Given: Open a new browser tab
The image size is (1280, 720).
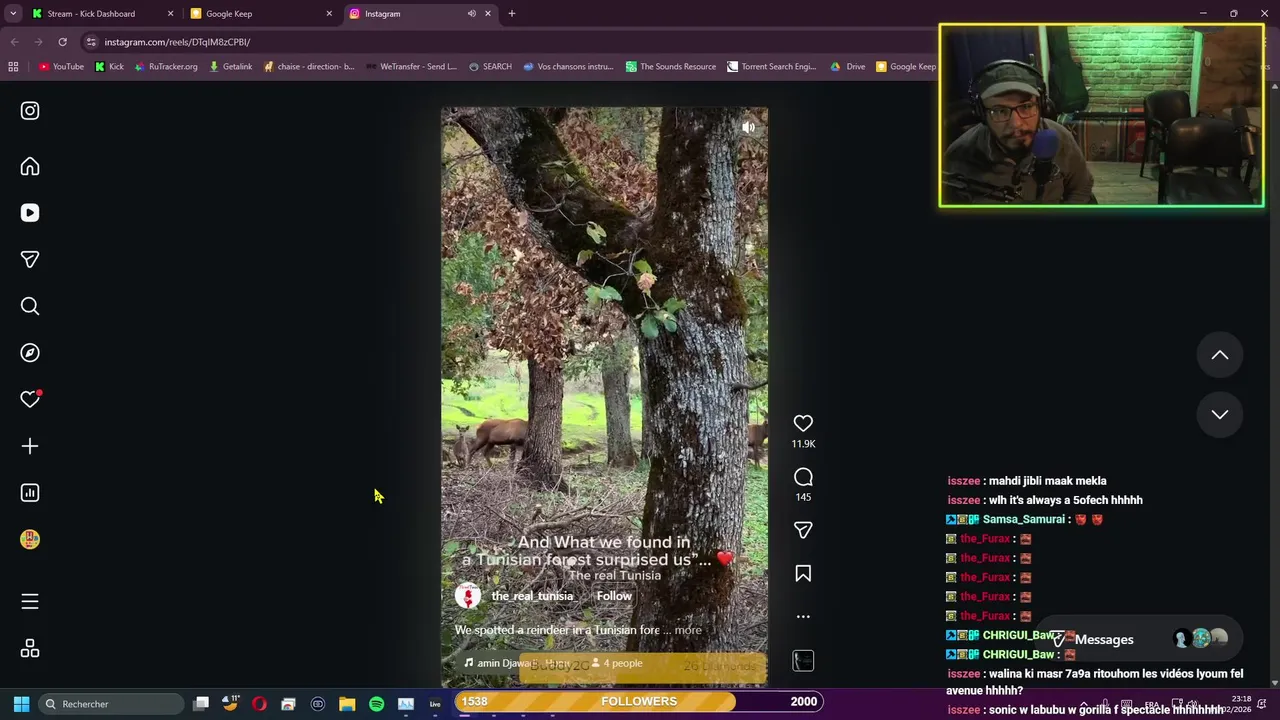Looking at the screenshot, I should pos(512,14).
